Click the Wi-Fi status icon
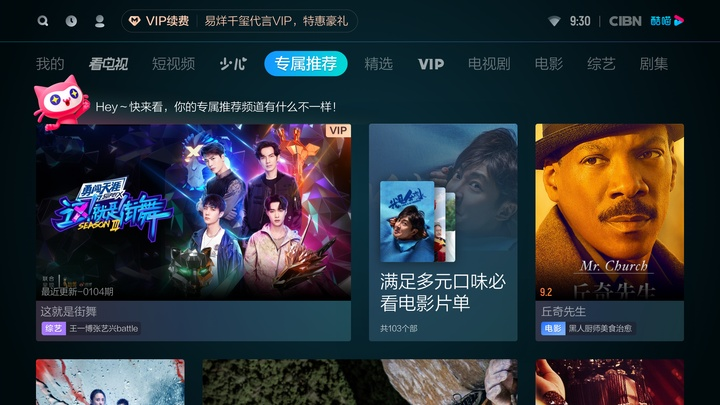This screenshot has width=720, height=405. pos(554,21)
